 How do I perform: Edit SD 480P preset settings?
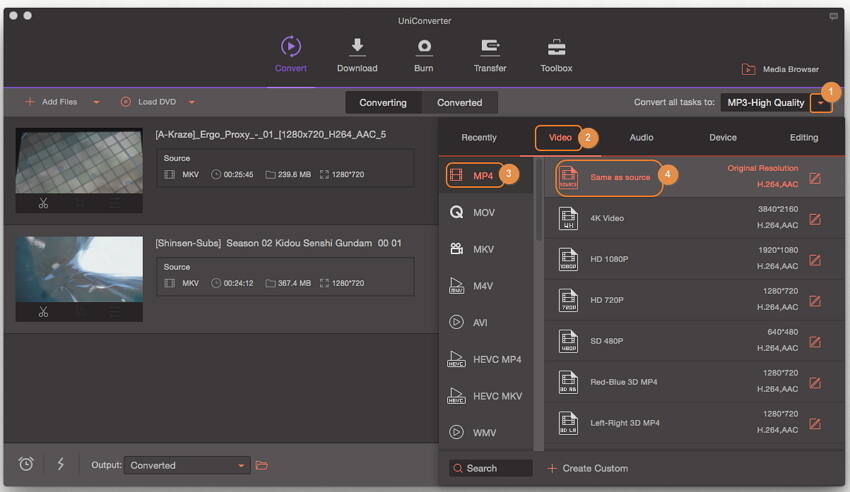coord(815,342)
